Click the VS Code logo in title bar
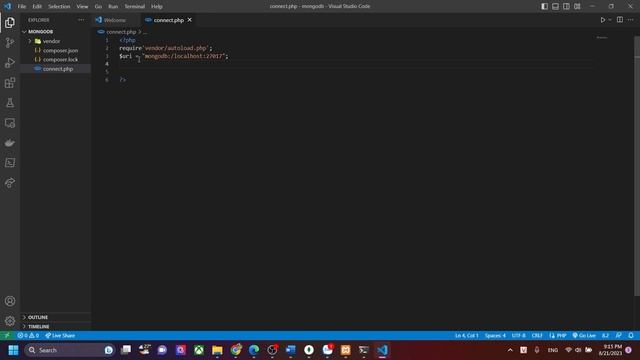 pos(8,6)
